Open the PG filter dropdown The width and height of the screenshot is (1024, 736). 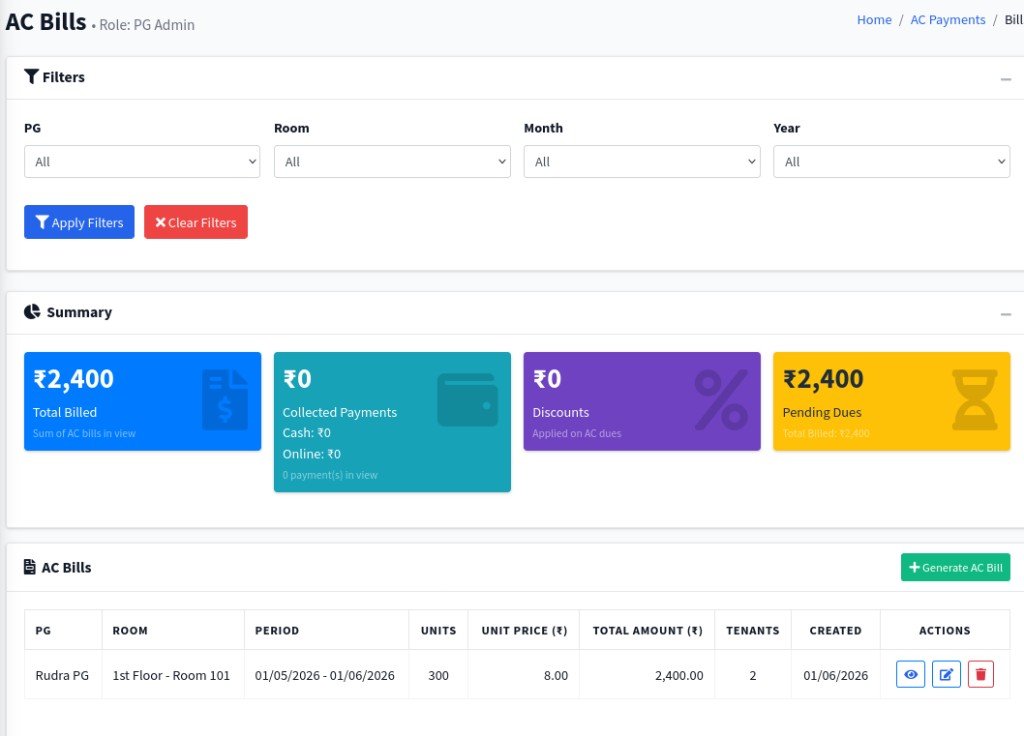coord(142,161)
